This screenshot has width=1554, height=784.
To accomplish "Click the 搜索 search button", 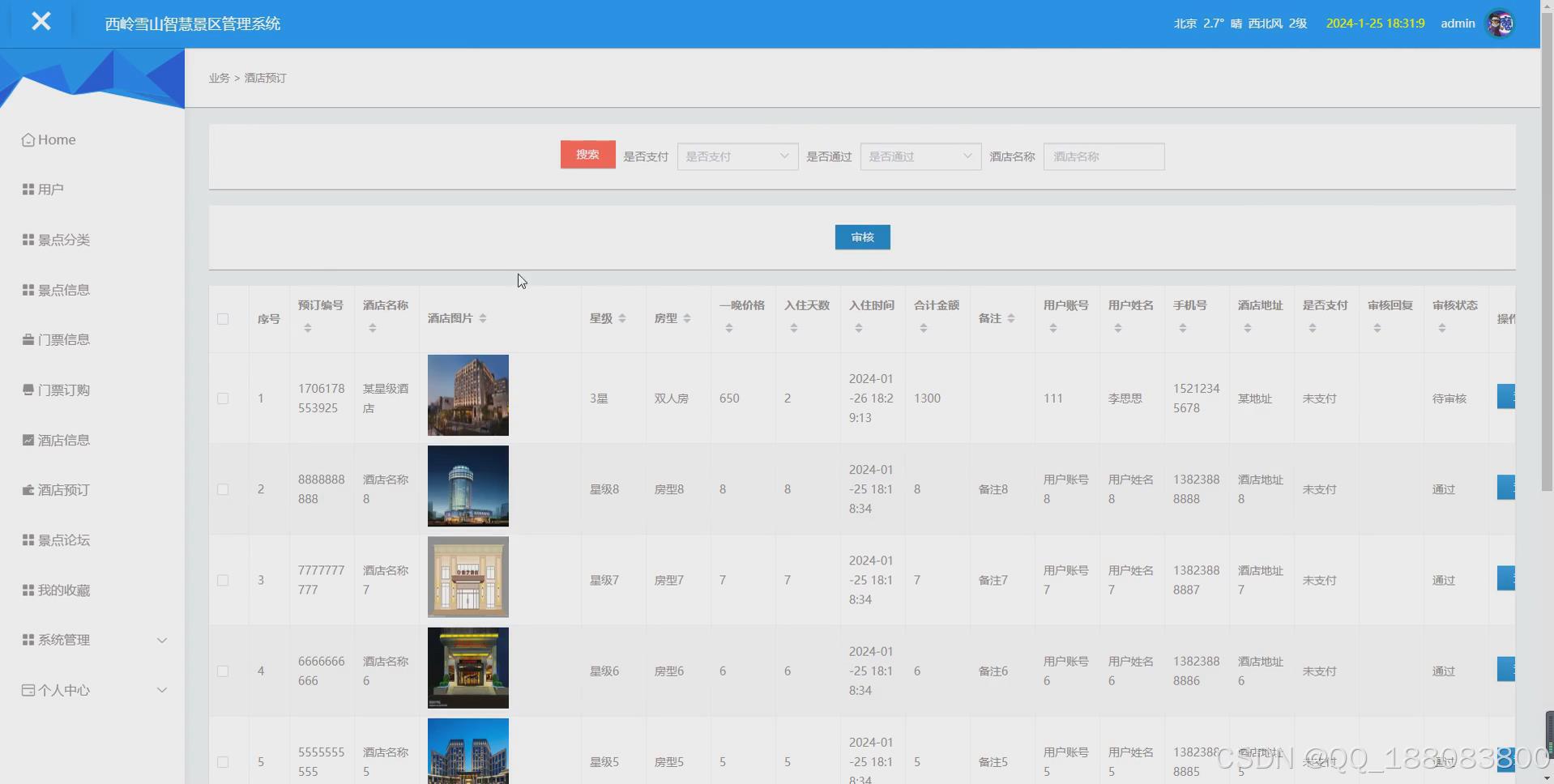I will [587, 154].
